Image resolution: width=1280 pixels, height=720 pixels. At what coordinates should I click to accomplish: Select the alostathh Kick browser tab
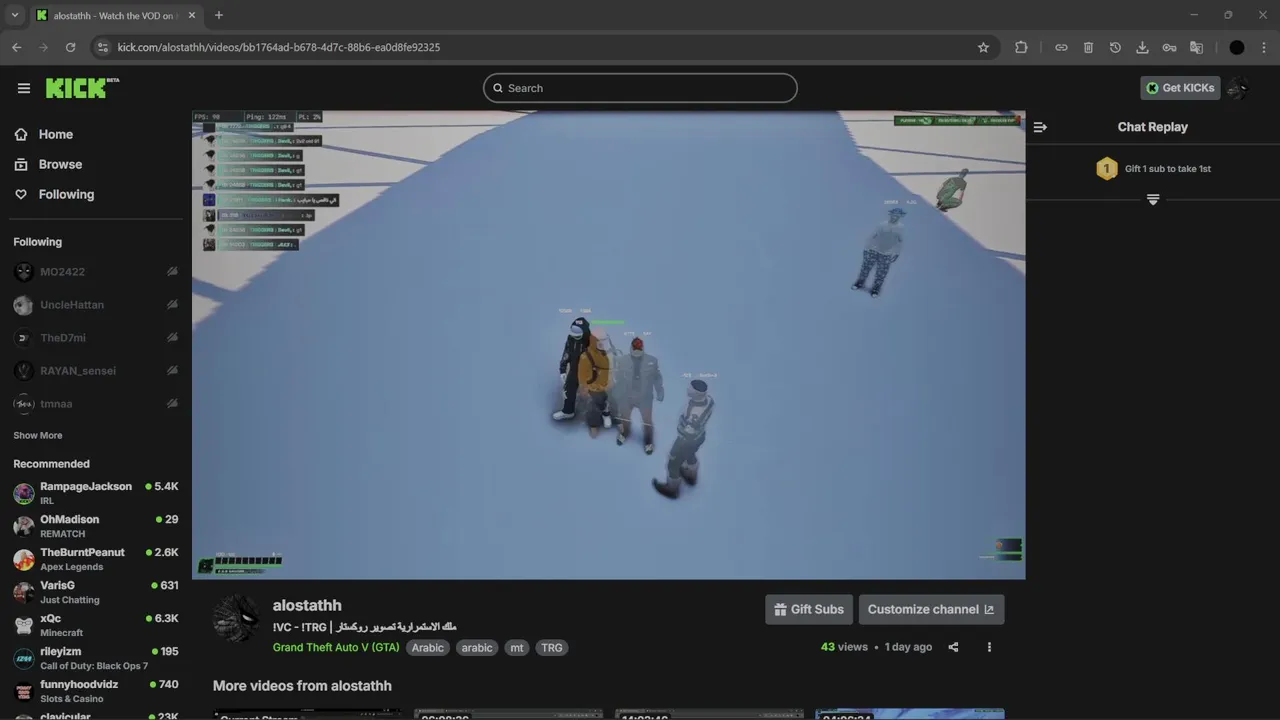[115, 15]
